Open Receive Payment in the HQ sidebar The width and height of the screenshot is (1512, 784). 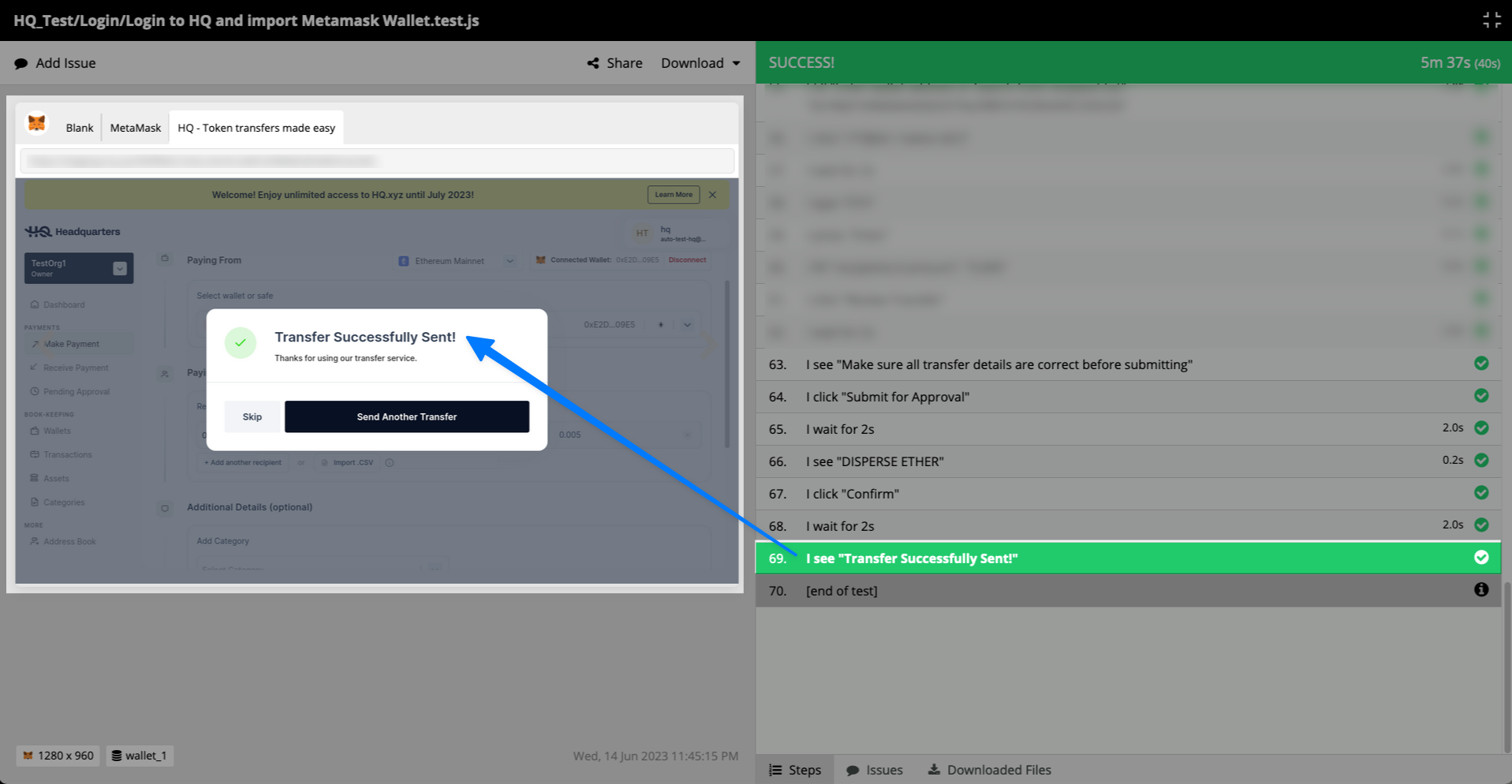69,368
